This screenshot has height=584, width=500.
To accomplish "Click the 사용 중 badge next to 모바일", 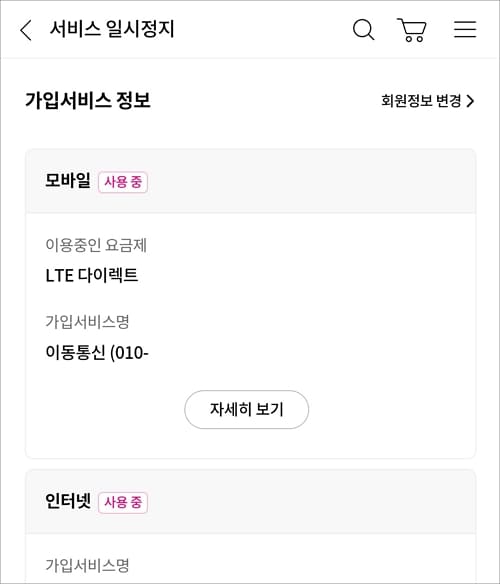I will click(x=123, y=182).
